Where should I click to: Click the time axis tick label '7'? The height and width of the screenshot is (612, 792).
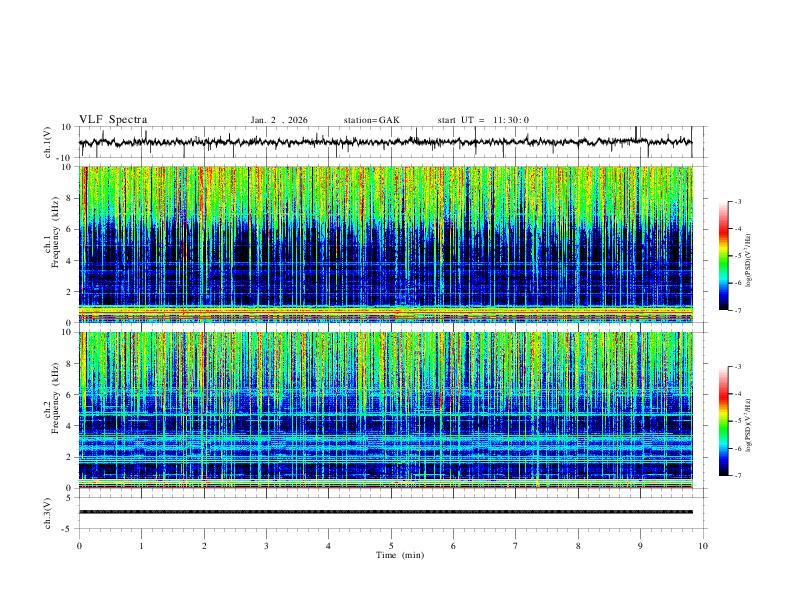[x=516, y=546]
